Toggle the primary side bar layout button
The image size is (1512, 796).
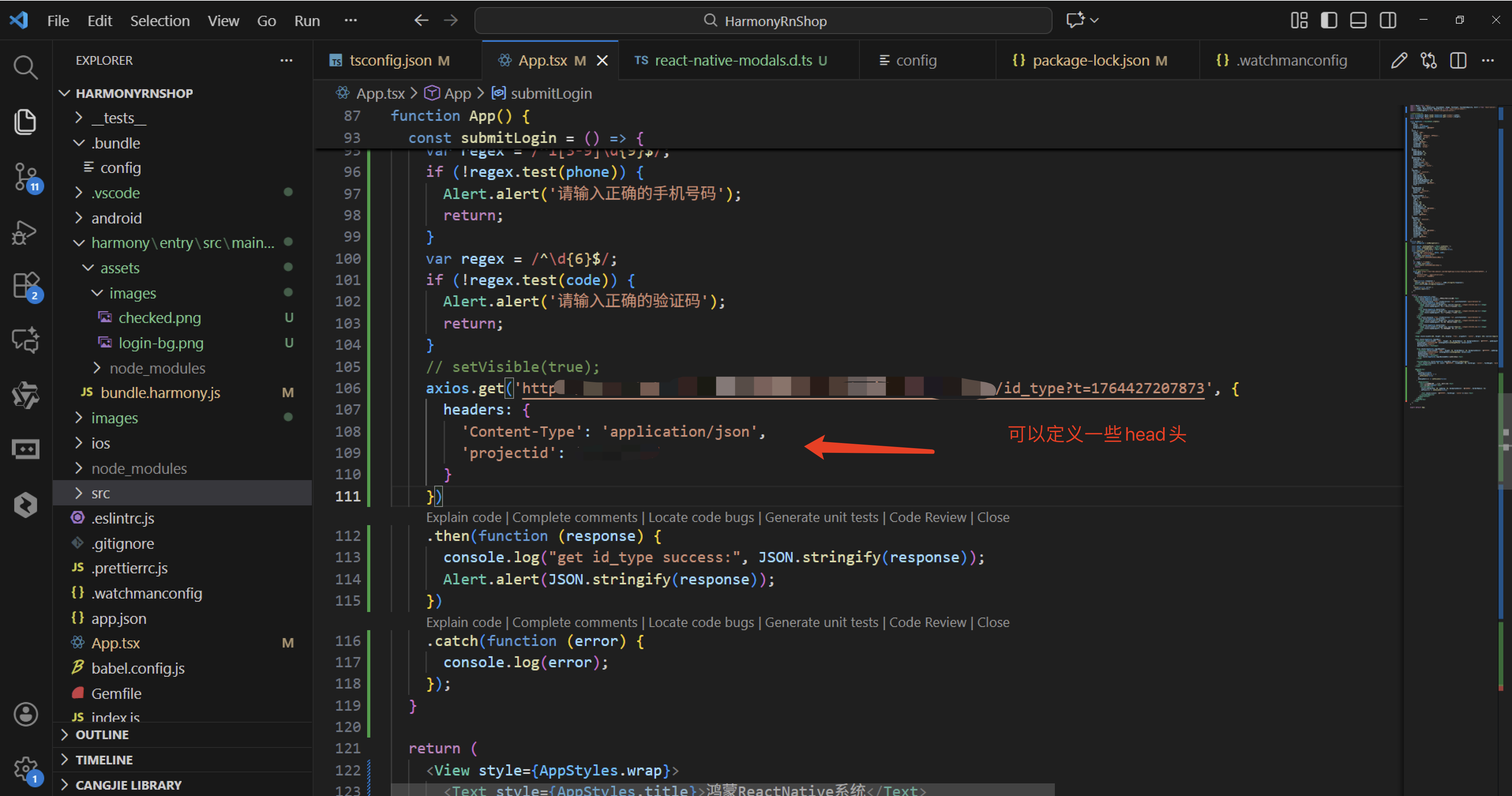[x=1329, y=21]
